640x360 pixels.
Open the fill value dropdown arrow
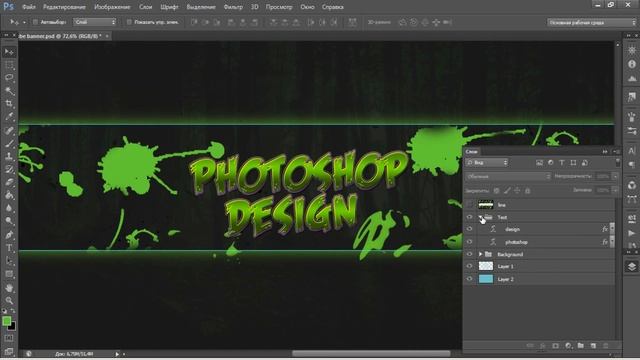pos(615,190)
